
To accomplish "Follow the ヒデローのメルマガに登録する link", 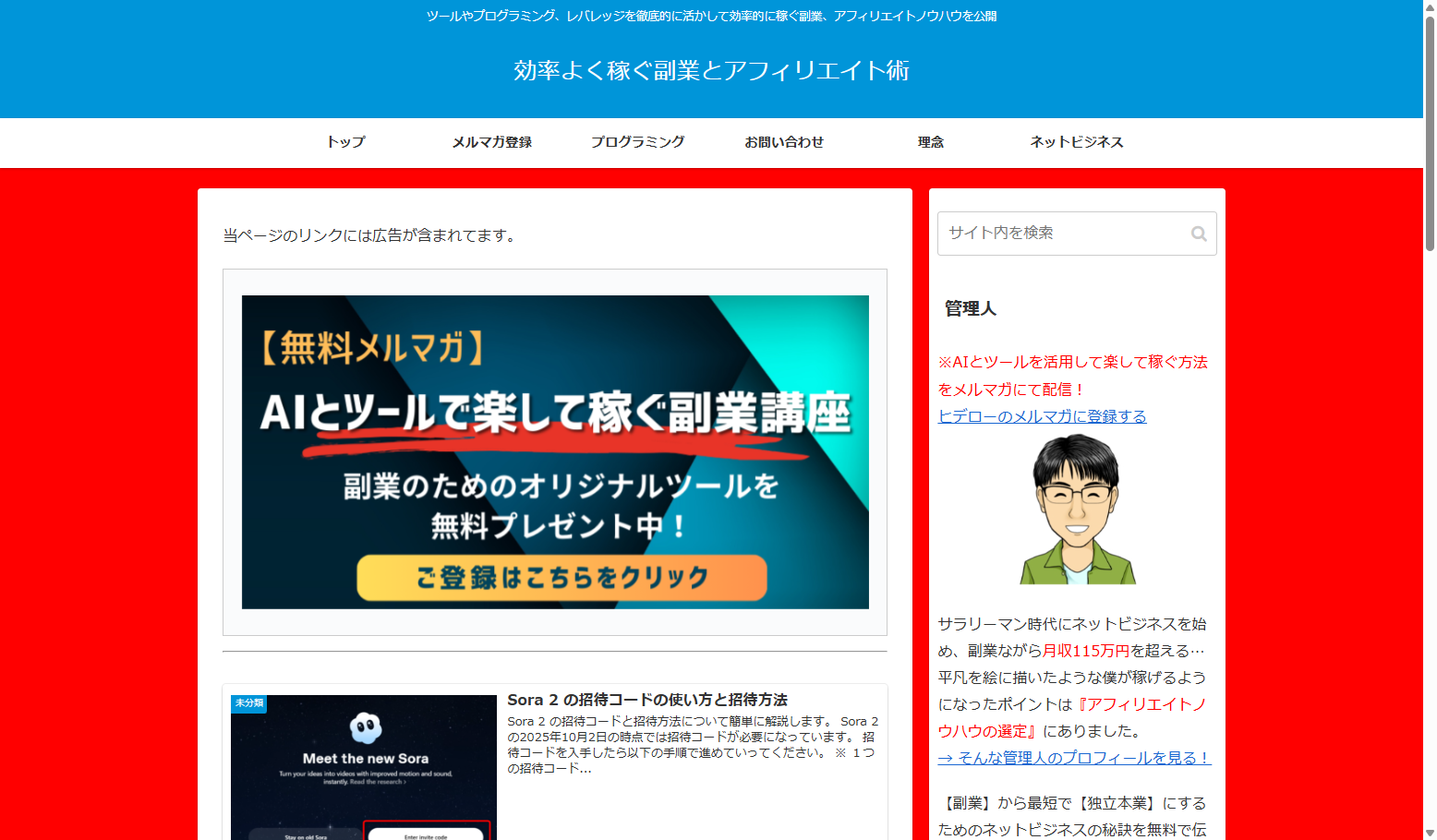I will [x=1042, y=416].
